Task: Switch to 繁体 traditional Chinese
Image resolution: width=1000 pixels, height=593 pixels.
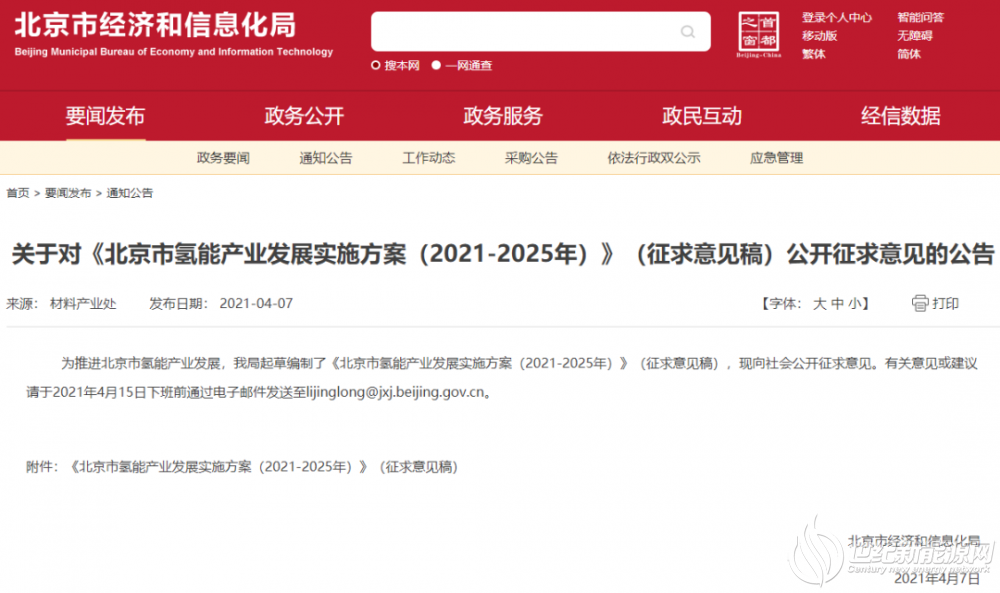Action: pyautogui.click(x=814, y=54)
